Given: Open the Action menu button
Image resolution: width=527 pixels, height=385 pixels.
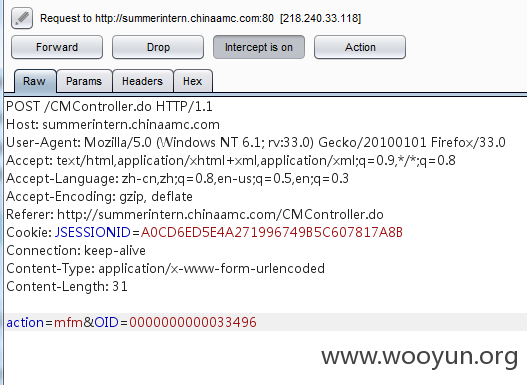Looking at the screenshot, I should (360, 47).
